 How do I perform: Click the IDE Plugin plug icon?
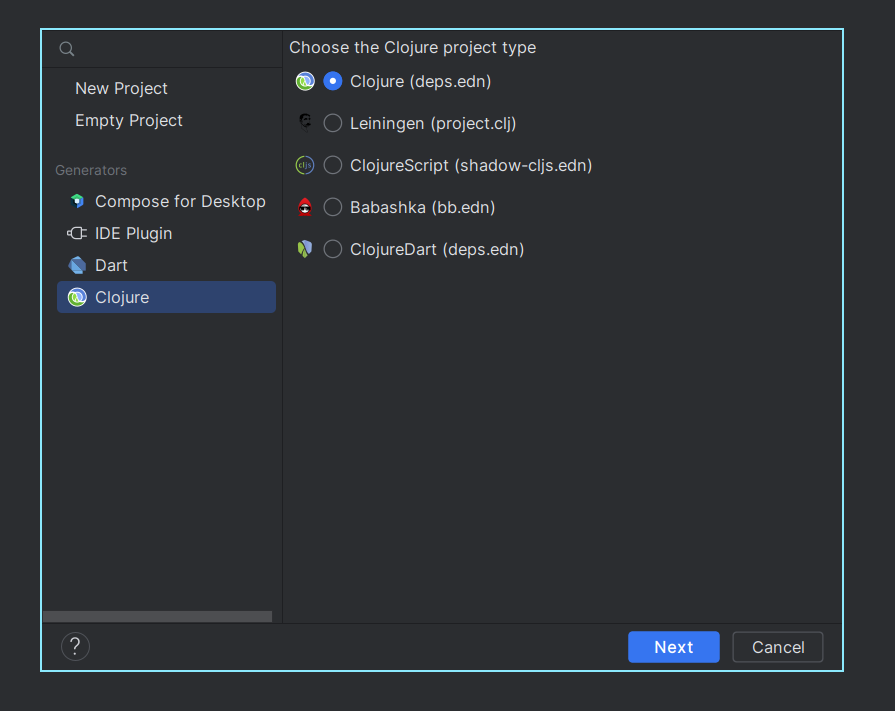(x=77, y=233)
